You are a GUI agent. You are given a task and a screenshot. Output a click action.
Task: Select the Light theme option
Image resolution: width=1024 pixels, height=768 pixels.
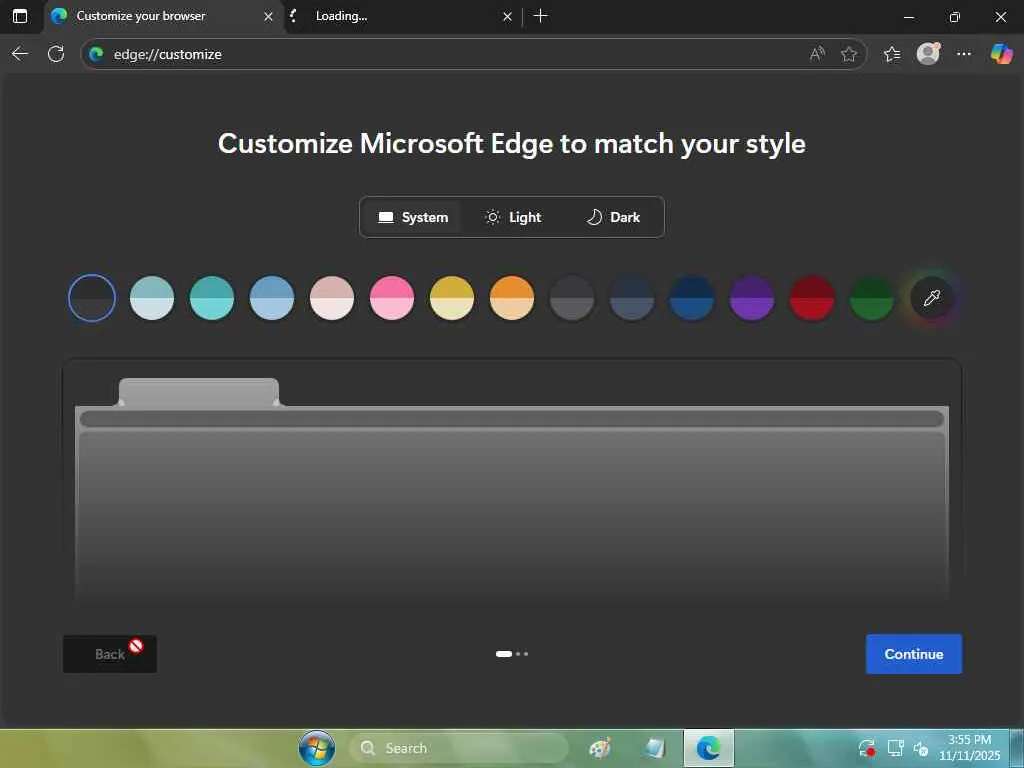513,217
